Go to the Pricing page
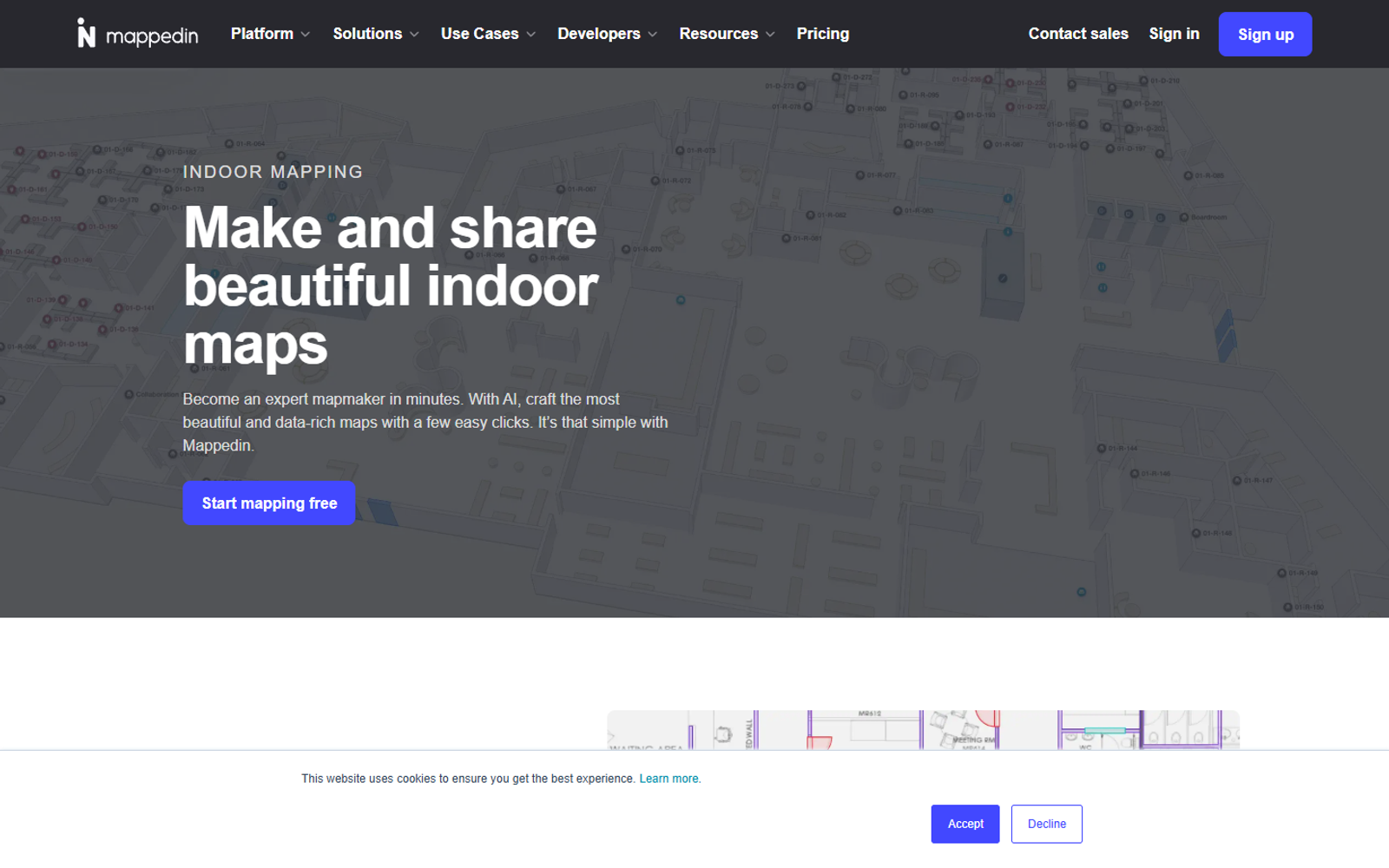 823,34
